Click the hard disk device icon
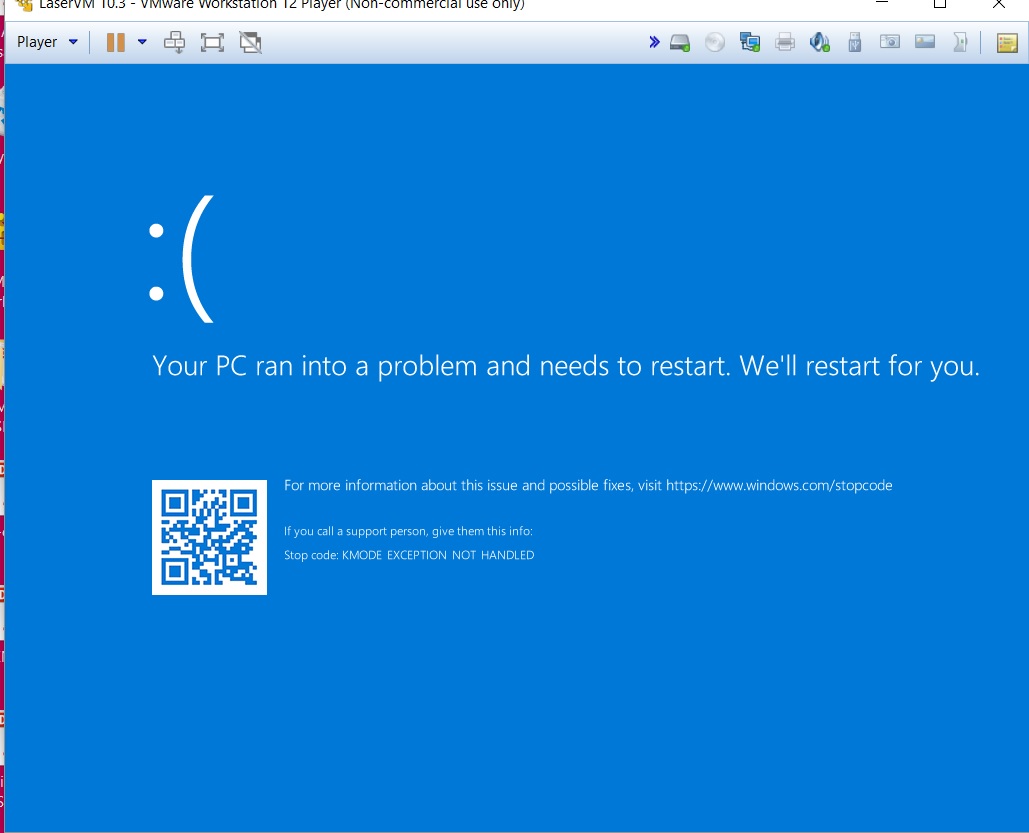1029x833 pixels. (680, 42)
